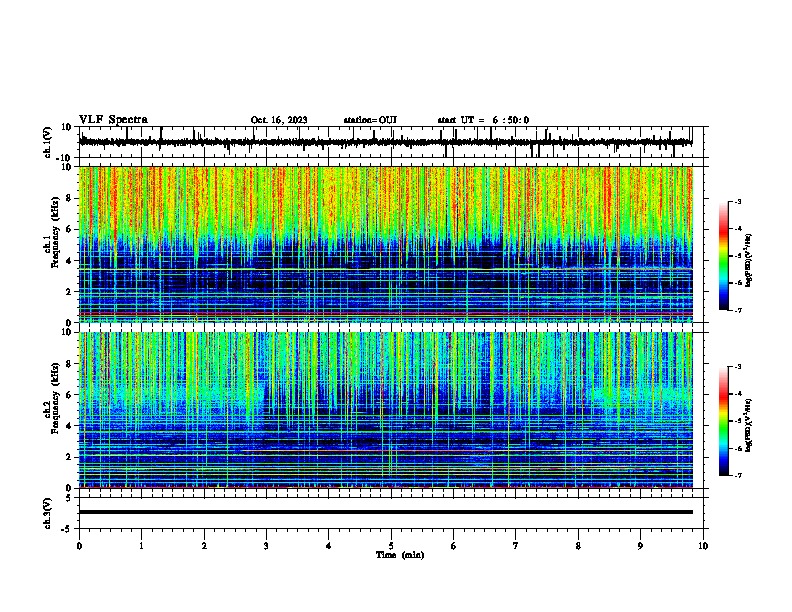792x612 pixels.
Task: Click the "VLF Spectra" plot title
Action: [x=113, y=120]
